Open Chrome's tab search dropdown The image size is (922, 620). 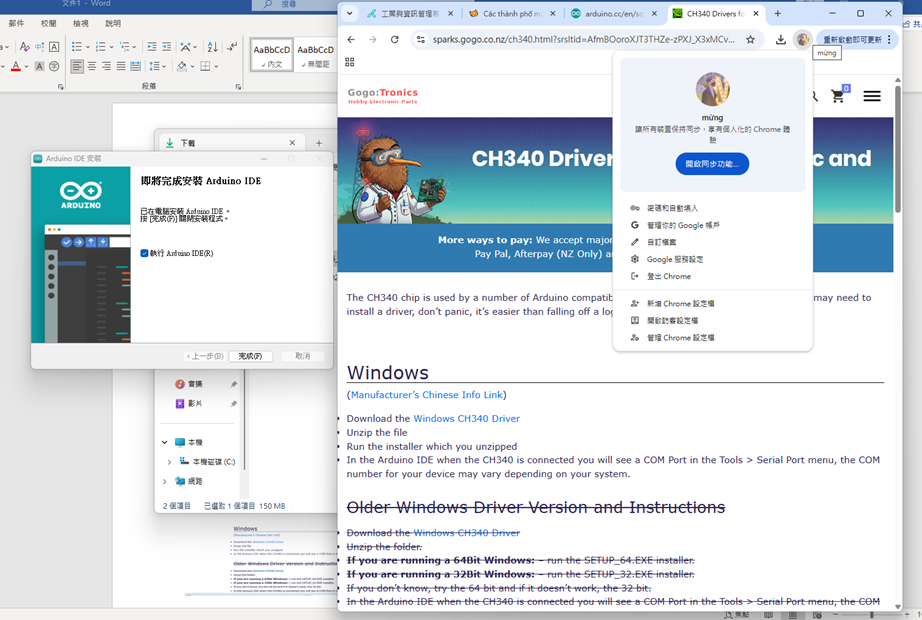click(349, 14)
